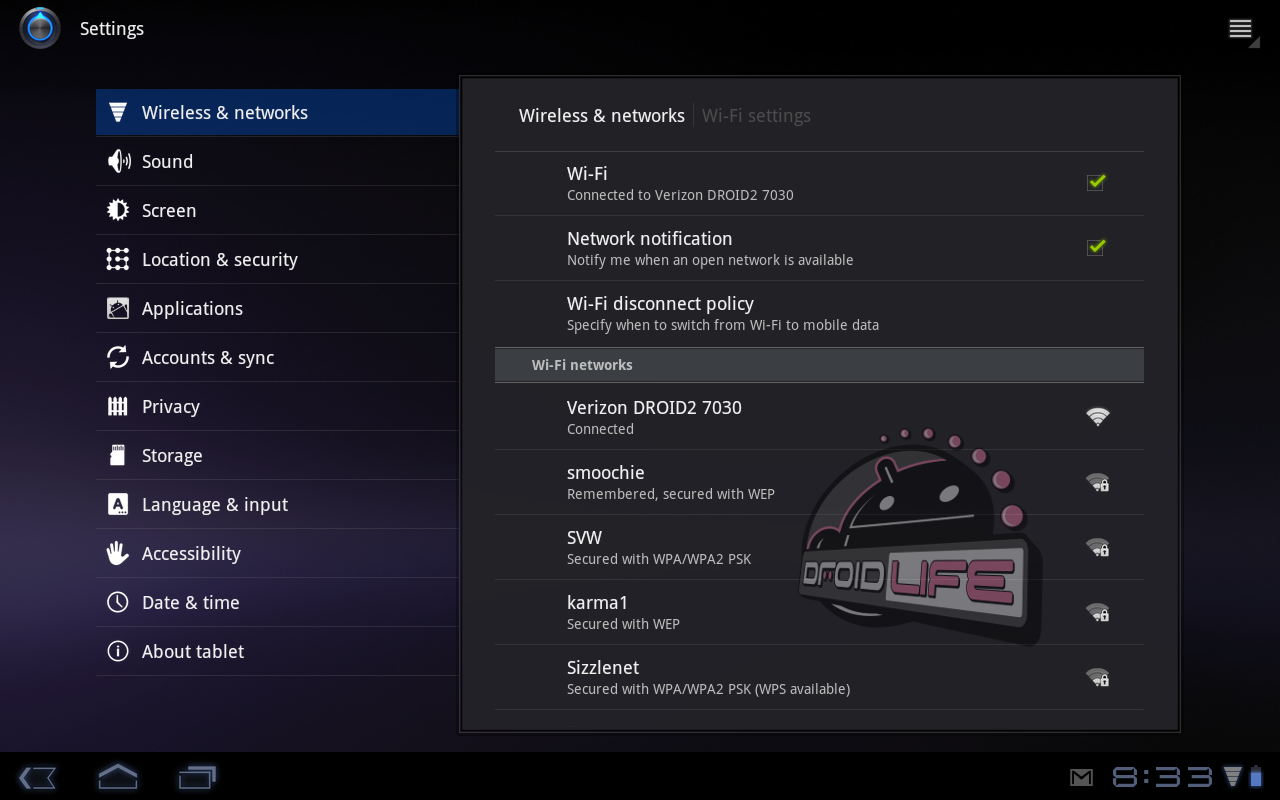The image size is (1280, 800).
Task: Disable the Wi-Fi checkbox
Action: (x=1096, y=182)
